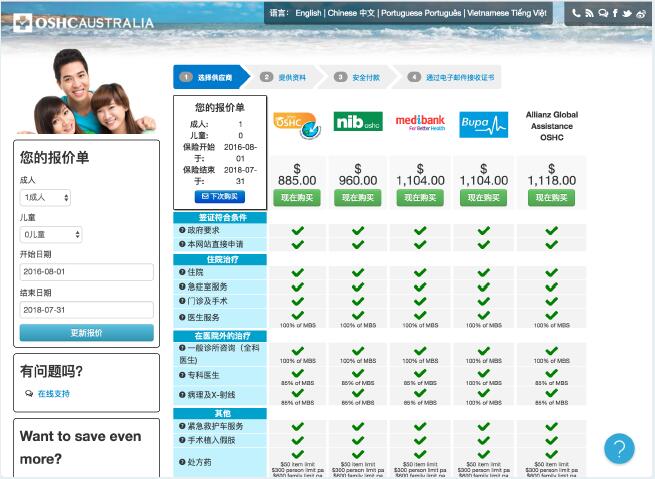655x479 pixels.
Task: Click the info icon beside 病理及X-射线
Action: tap(182, 395)
